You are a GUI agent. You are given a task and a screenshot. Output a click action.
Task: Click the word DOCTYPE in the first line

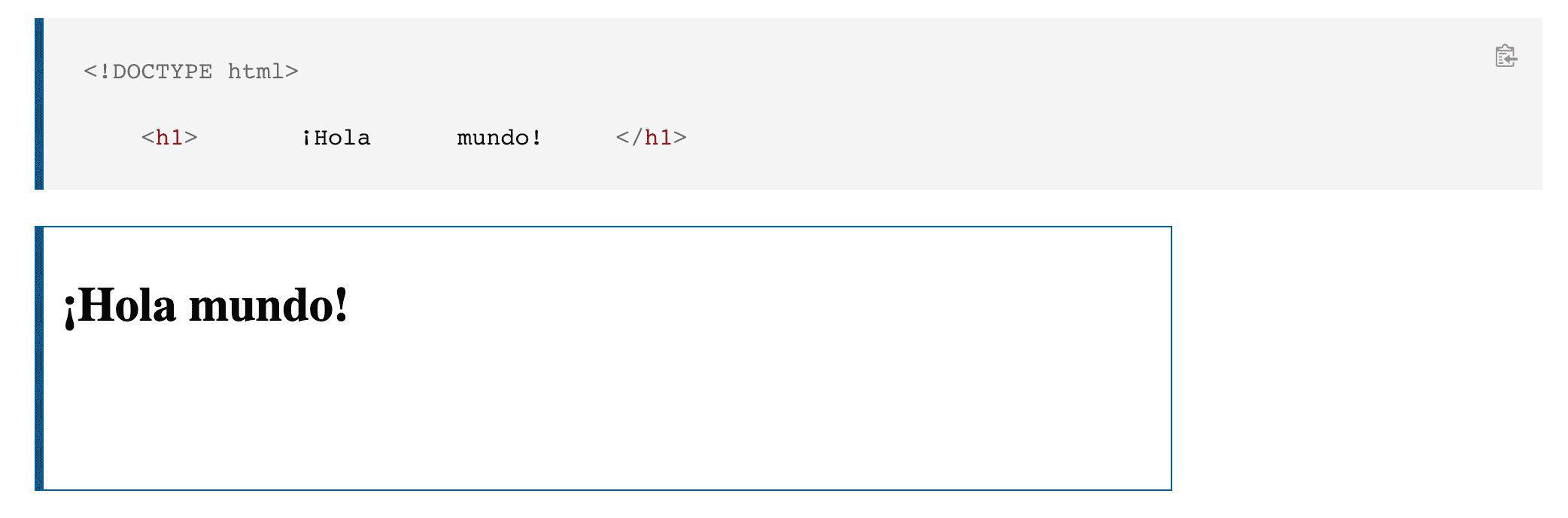click(163, 72)
